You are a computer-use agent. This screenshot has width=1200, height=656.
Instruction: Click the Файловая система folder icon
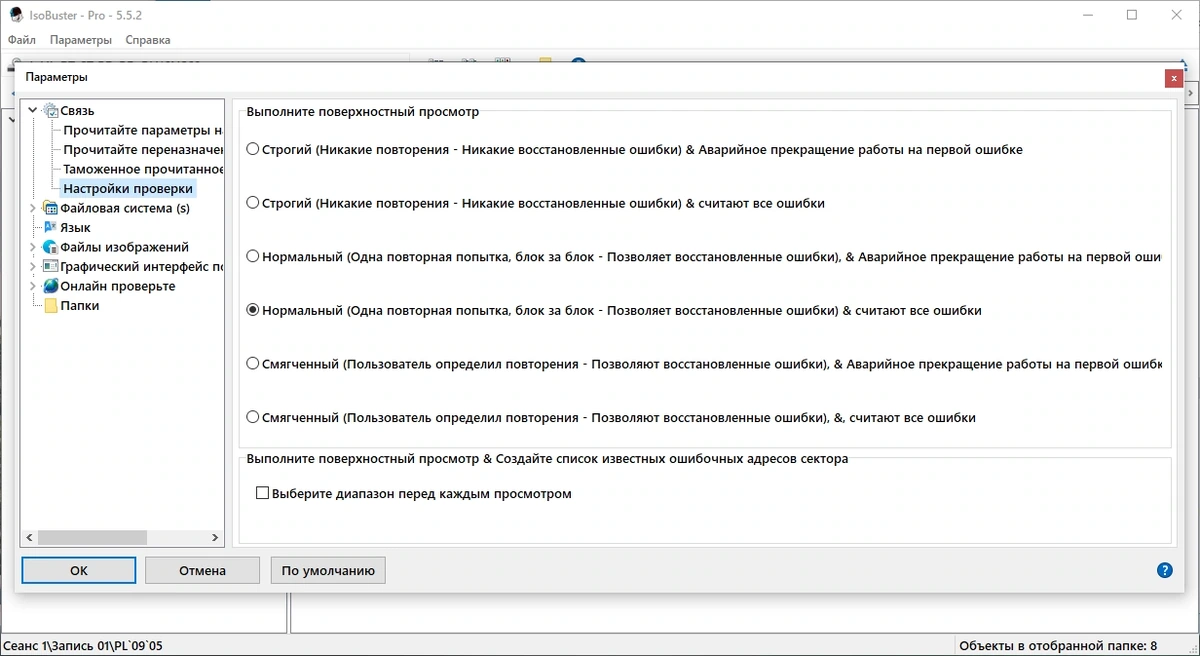click(51, 208)
